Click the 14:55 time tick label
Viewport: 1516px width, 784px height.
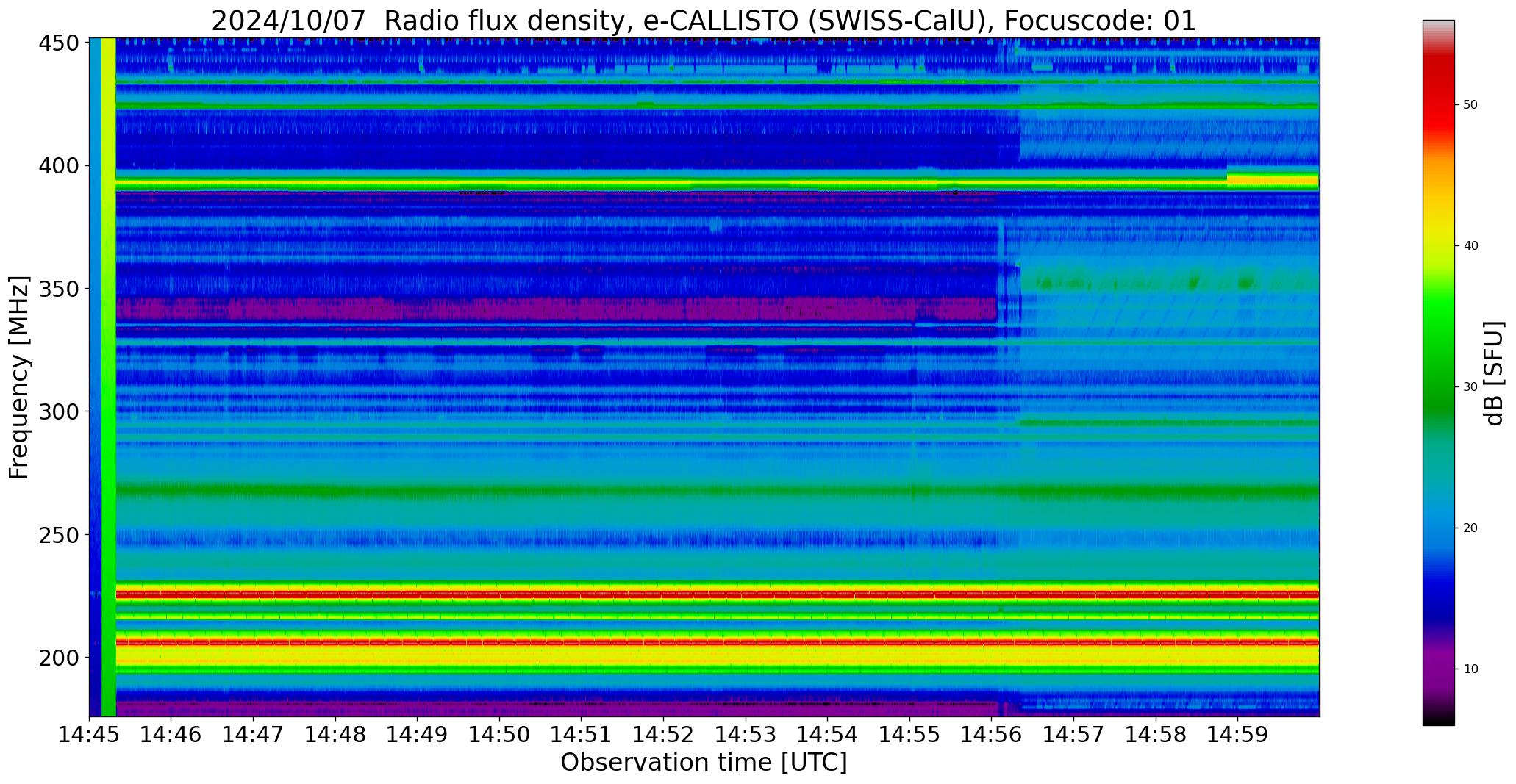tap(909, 733)
